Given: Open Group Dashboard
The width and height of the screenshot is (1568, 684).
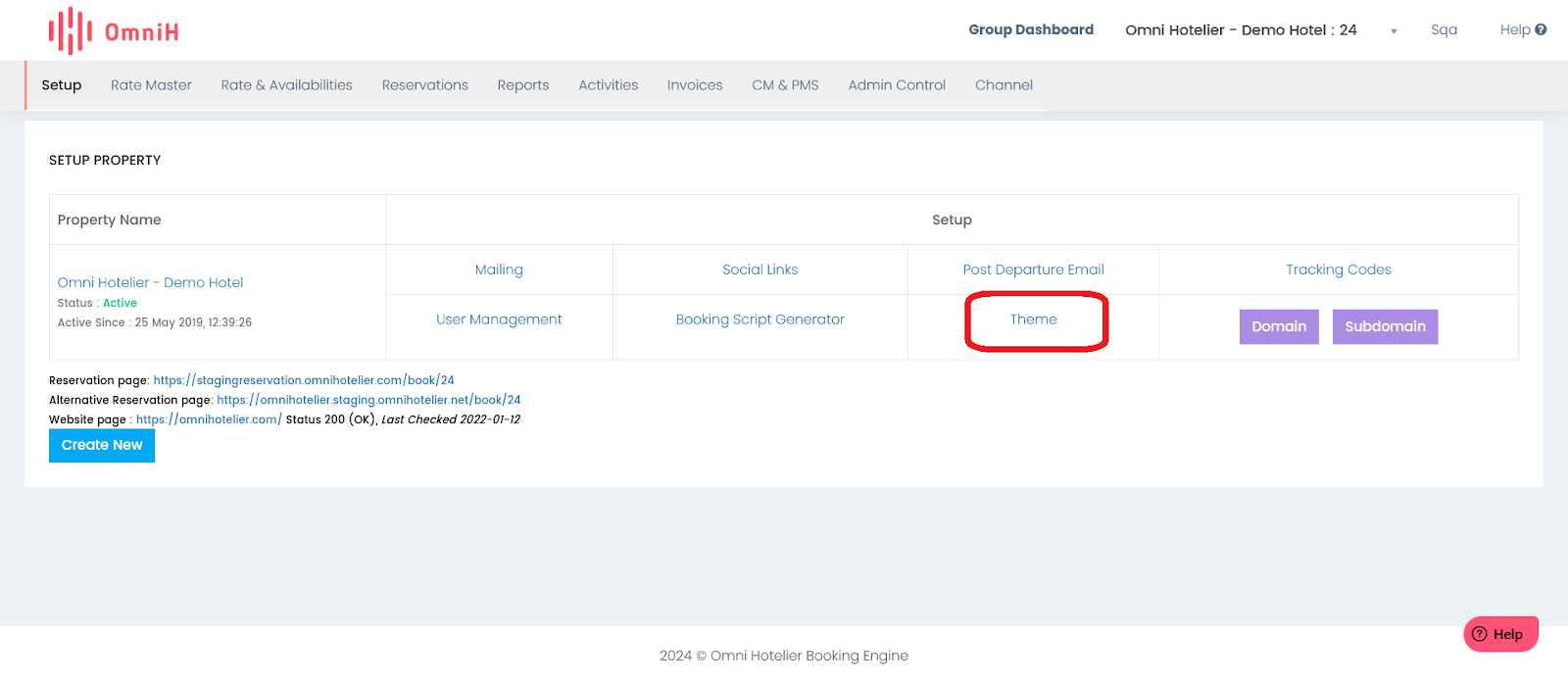Looking at the screenshot, I should tap(1031, 29).
